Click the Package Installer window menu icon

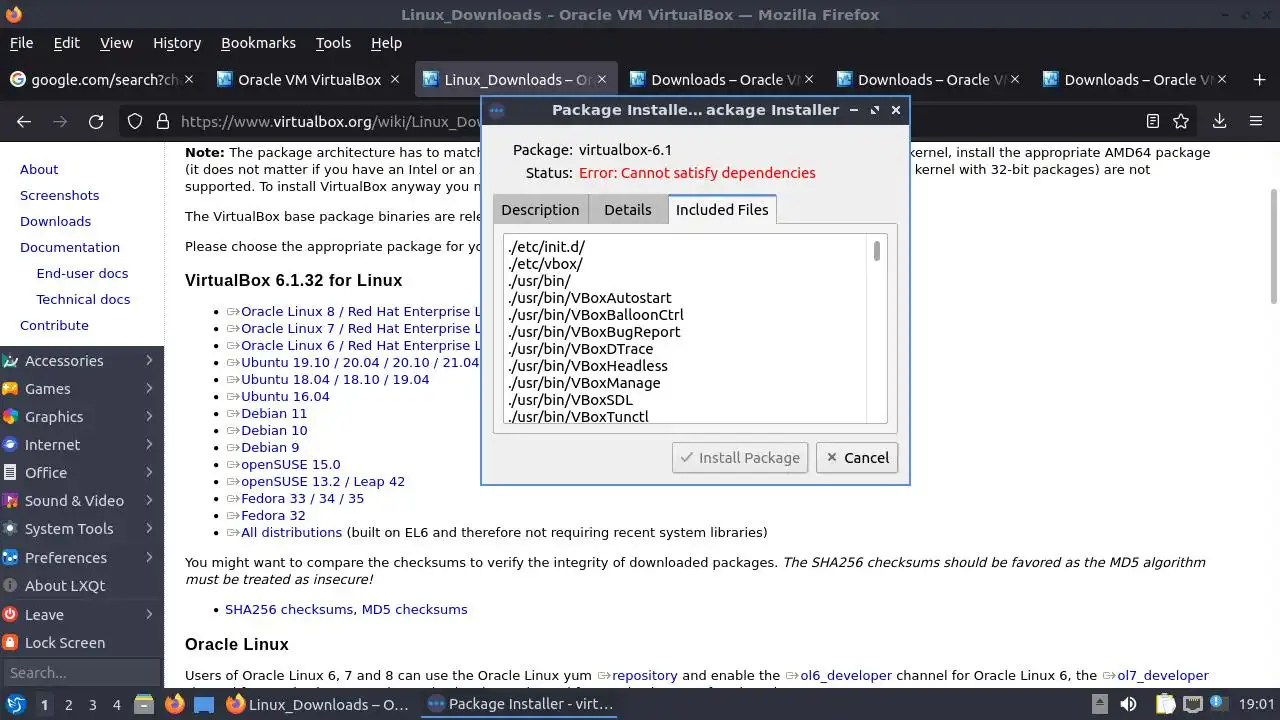point(497,110)
